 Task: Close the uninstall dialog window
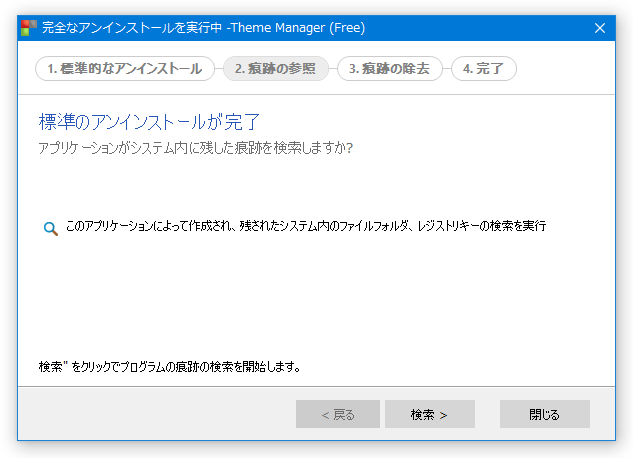pos(600,28)
